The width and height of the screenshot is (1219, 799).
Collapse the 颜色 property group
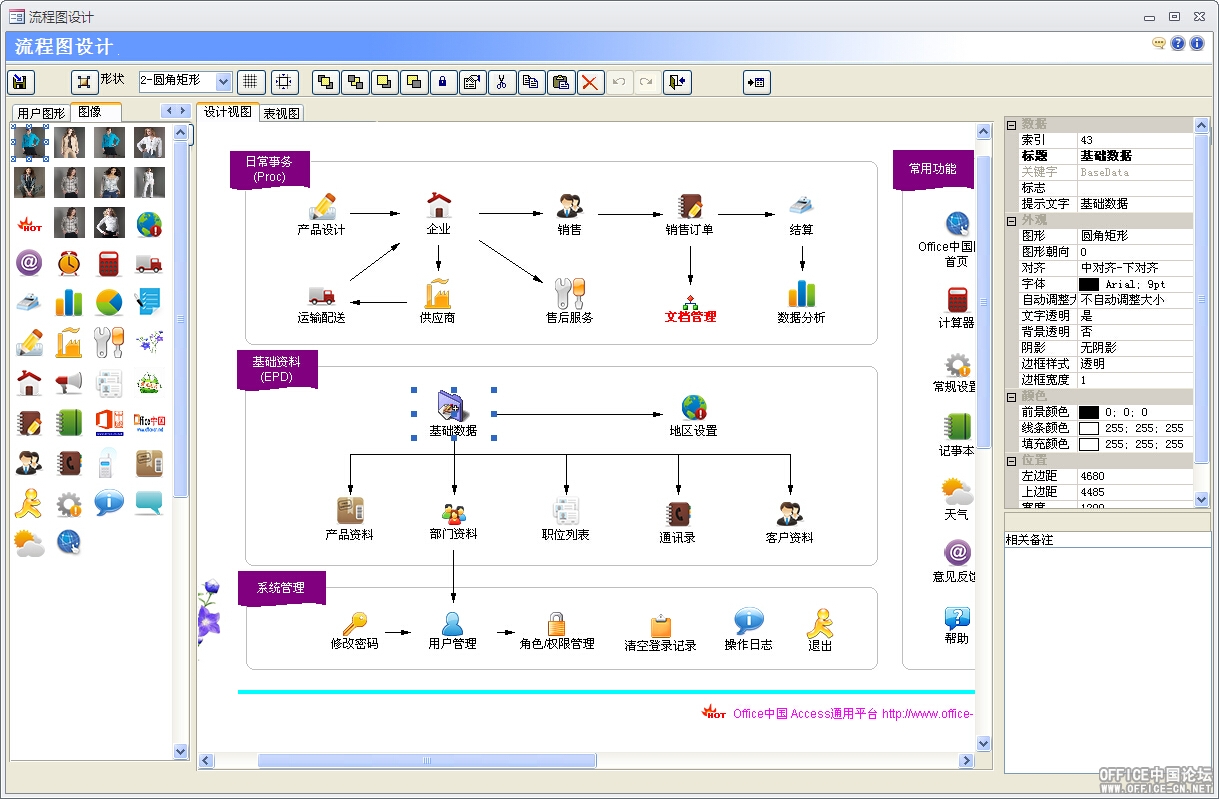click(1011, 396)
